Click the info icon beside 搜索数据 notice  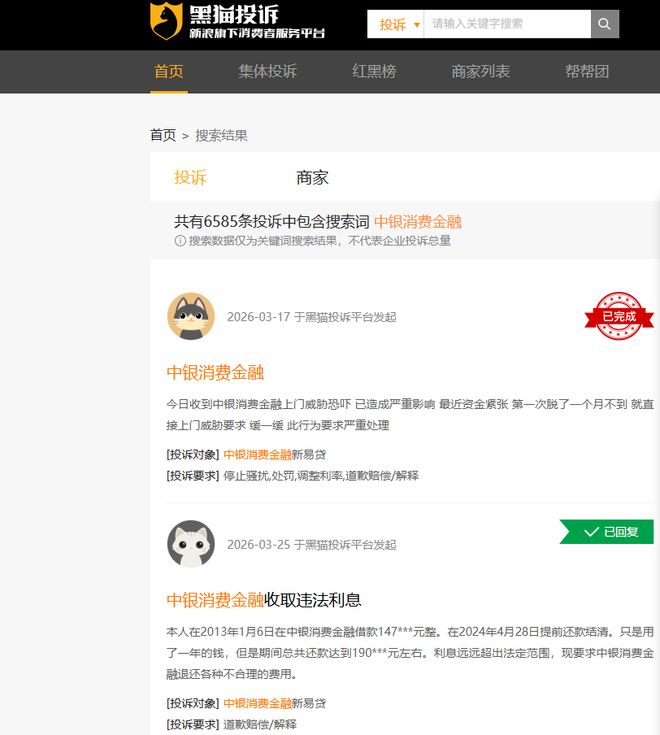pyautogui.click(x=180, y=241)
